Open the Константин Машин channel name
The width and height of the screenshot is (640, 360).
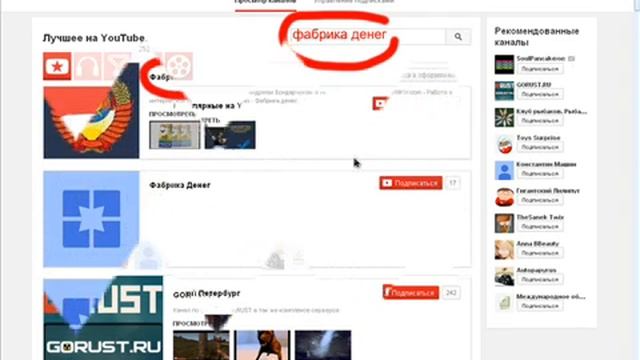[x=546, y=164]
